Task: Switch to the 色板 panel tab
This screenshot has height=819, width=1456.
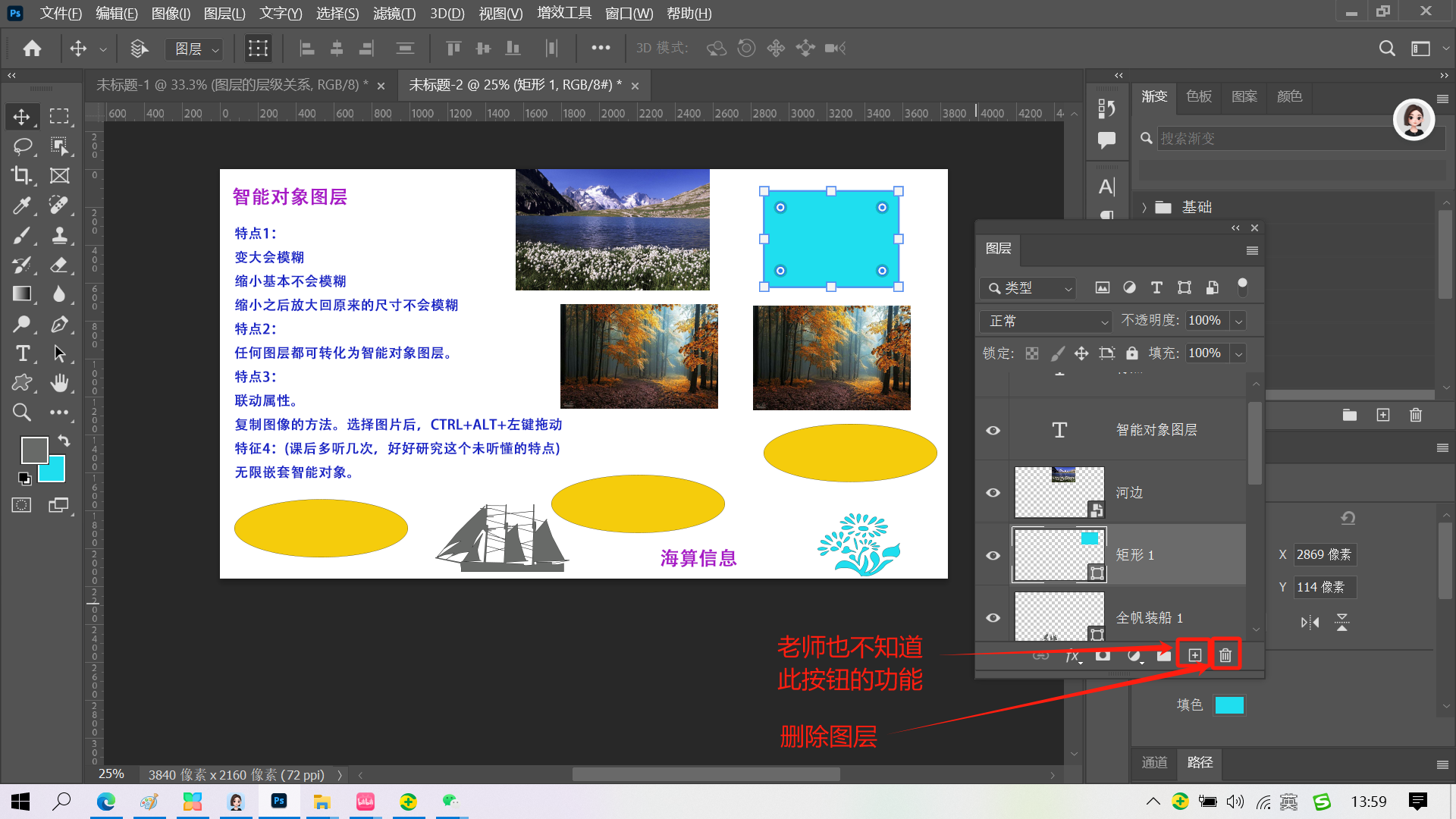Action: point(1199,96)
